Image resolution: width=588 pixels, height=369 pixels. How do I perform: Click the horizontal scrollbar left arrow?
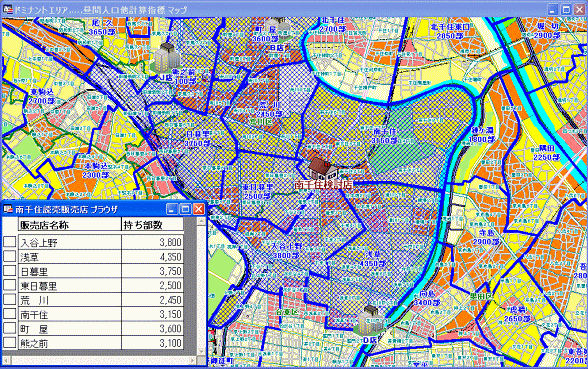pyautogui.click(x=6, y=361)
